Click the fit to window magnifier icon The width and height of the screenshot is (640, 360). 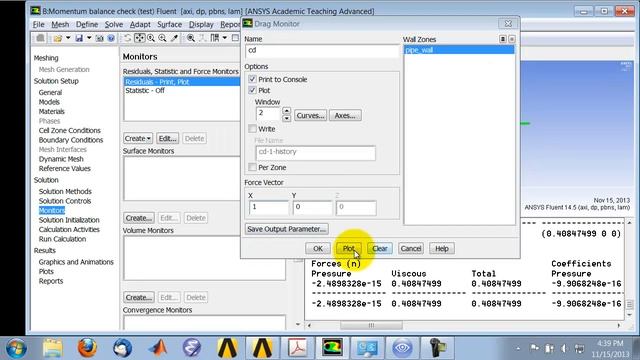(191, 38)
